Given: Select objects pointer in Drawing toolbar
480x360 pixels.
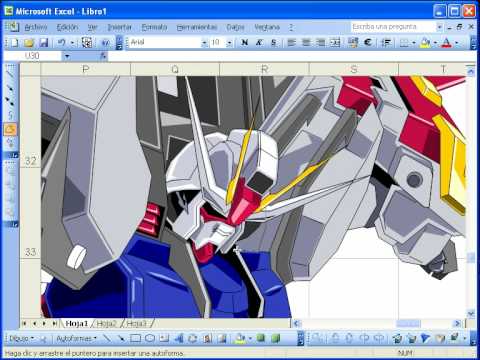Looking at the screenshot, I should (x=44, y=338).
